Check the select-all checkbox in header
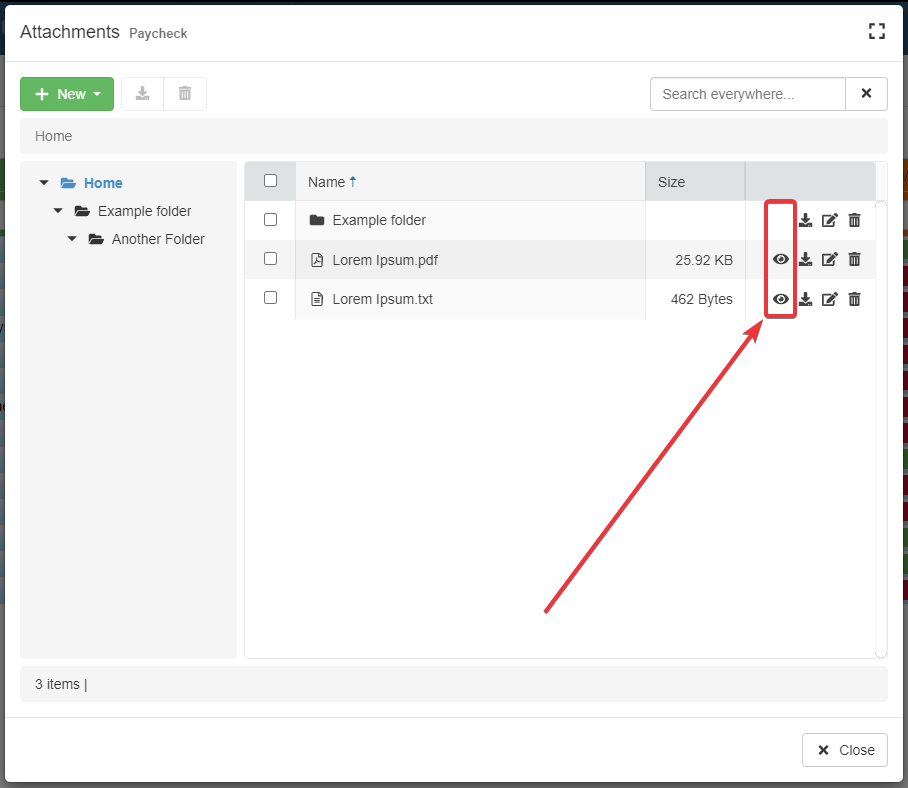 coord(270,181)
